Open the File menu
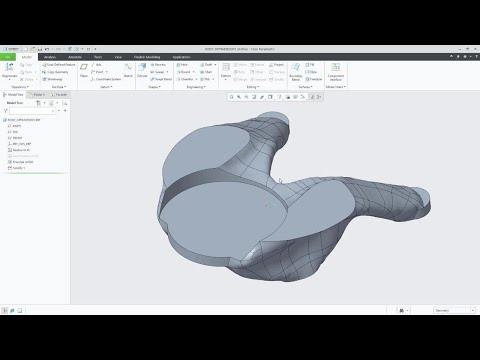 8,57
